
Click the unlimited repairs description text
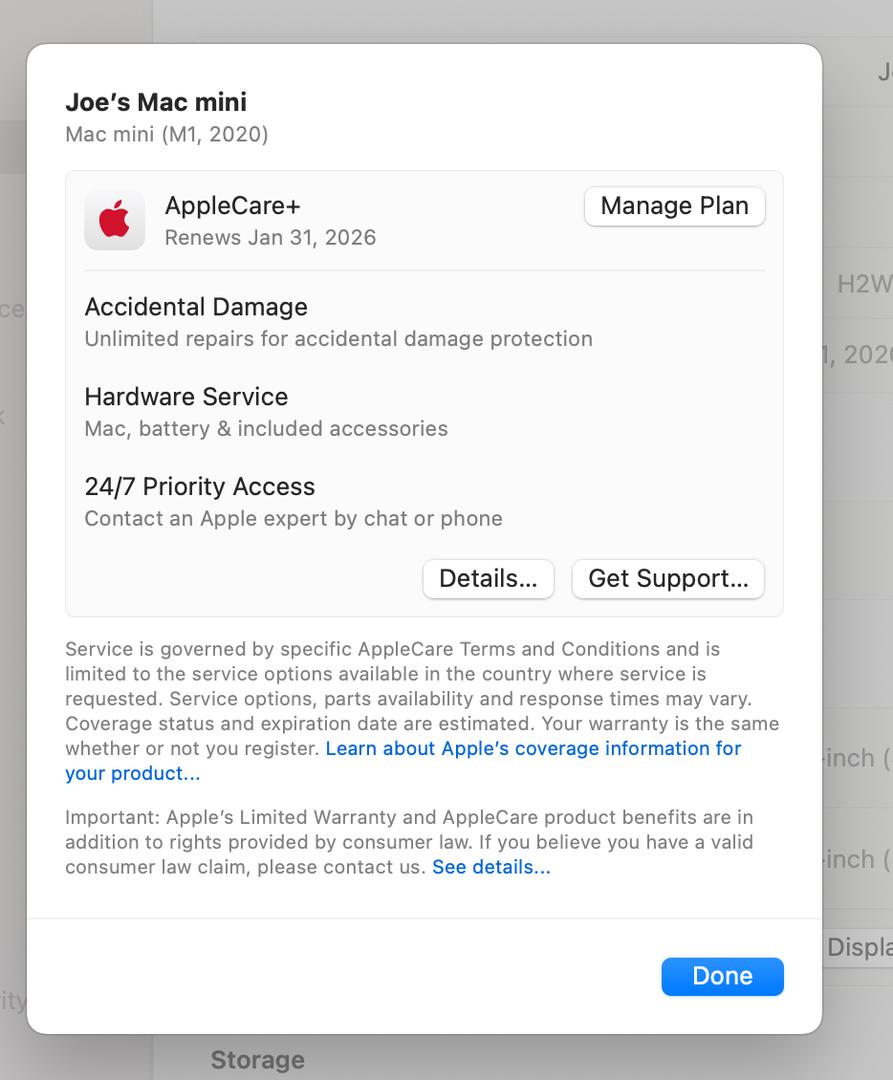[x=339, y=338]
